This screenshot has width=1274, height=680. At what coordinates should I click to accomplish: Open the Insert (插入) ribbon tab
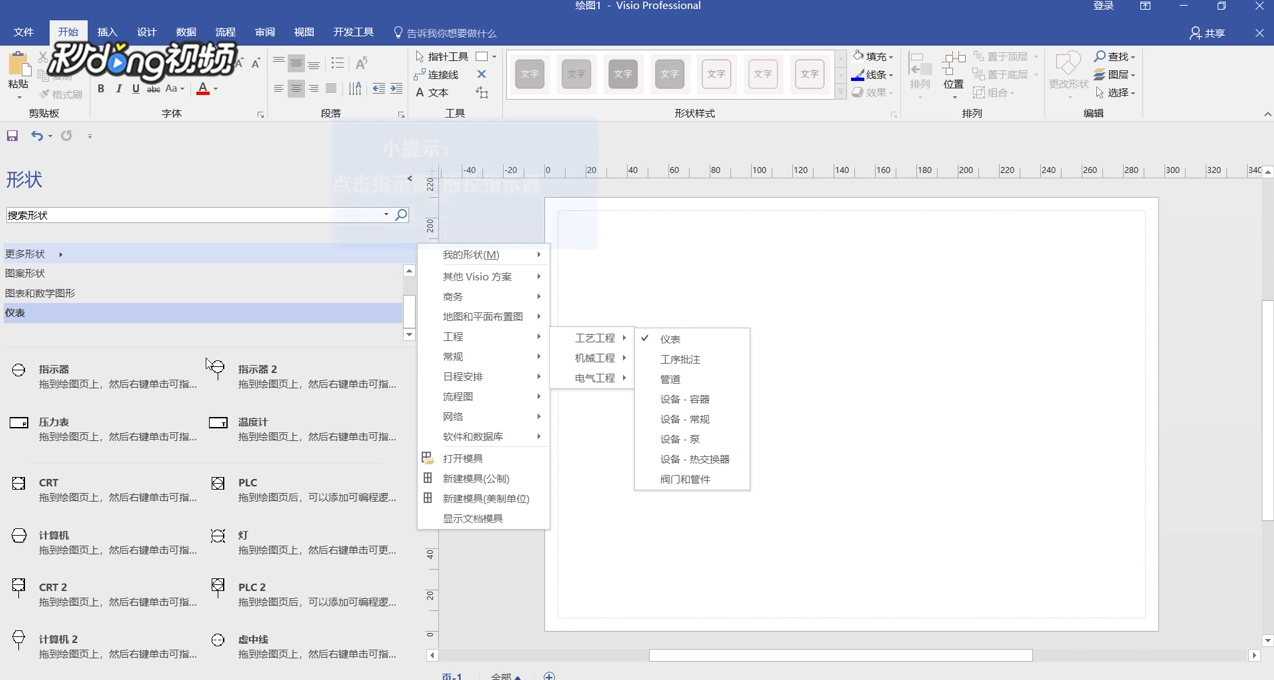(107, 32)
